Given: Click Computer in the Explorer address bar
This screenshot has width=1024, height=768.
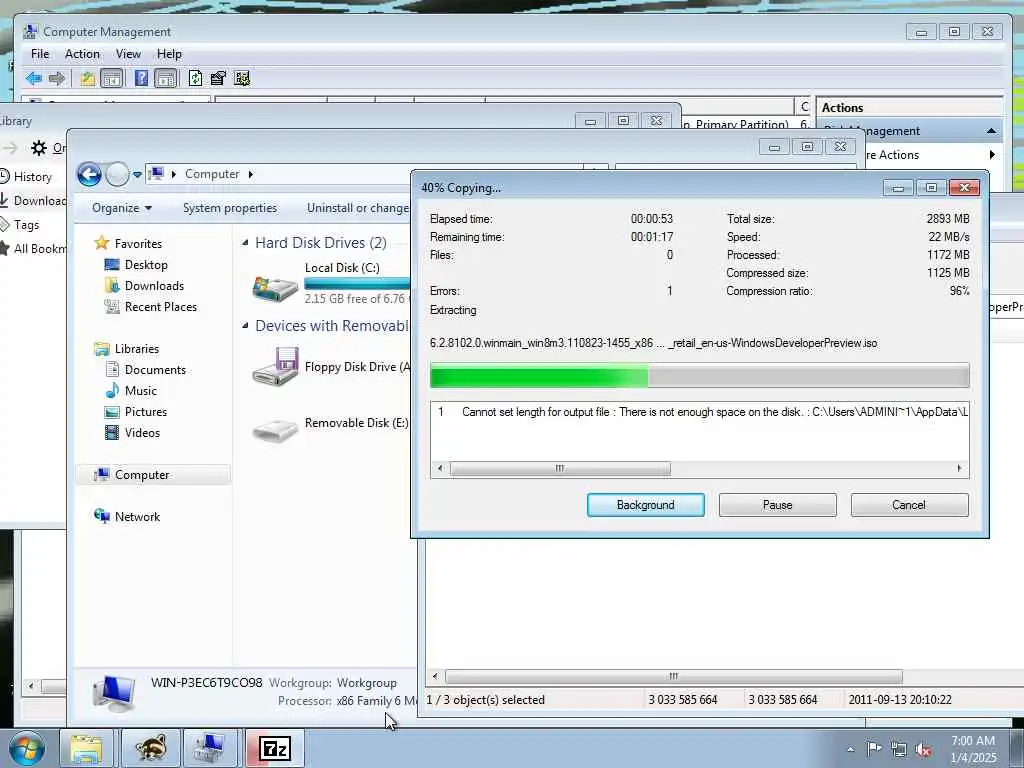Looking at the screenshot, I should 212,174.
